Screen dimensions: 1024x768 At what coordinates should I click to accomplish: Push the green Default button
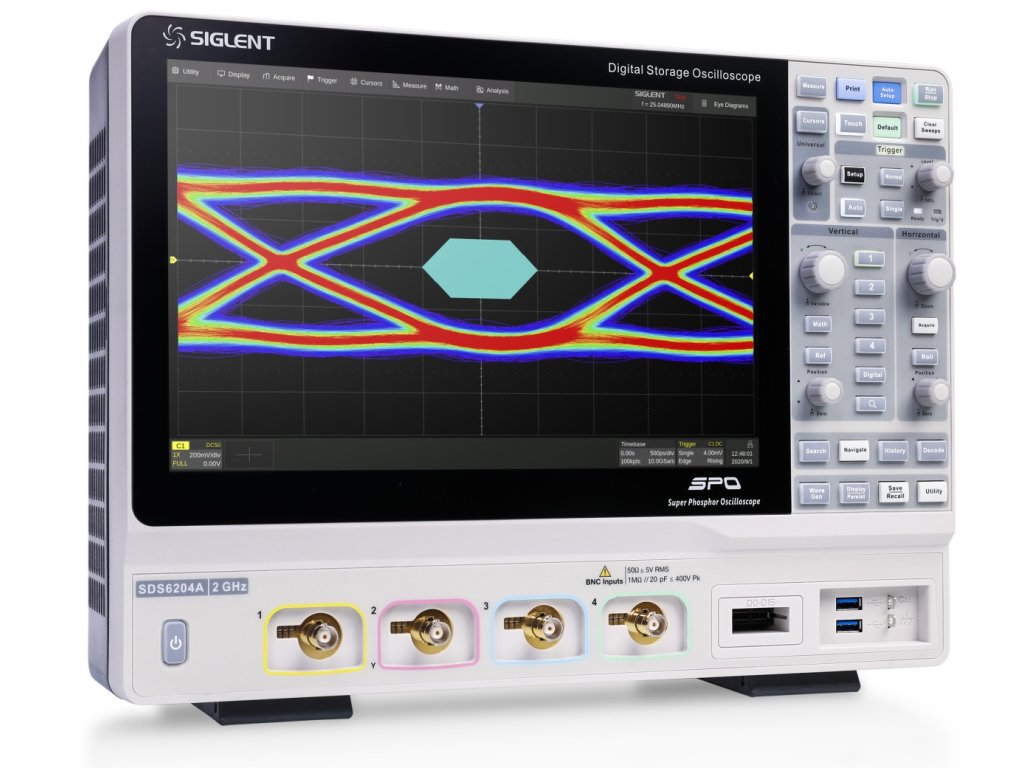[888, 127]
